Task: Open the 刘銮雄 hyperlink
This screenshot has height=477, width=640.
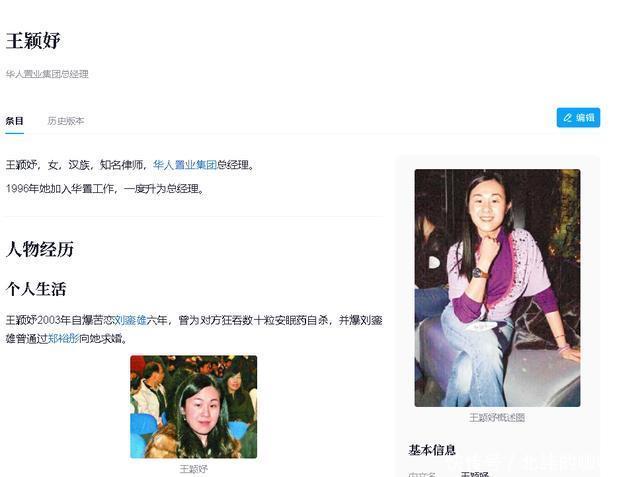Action: tap(129, 320)
